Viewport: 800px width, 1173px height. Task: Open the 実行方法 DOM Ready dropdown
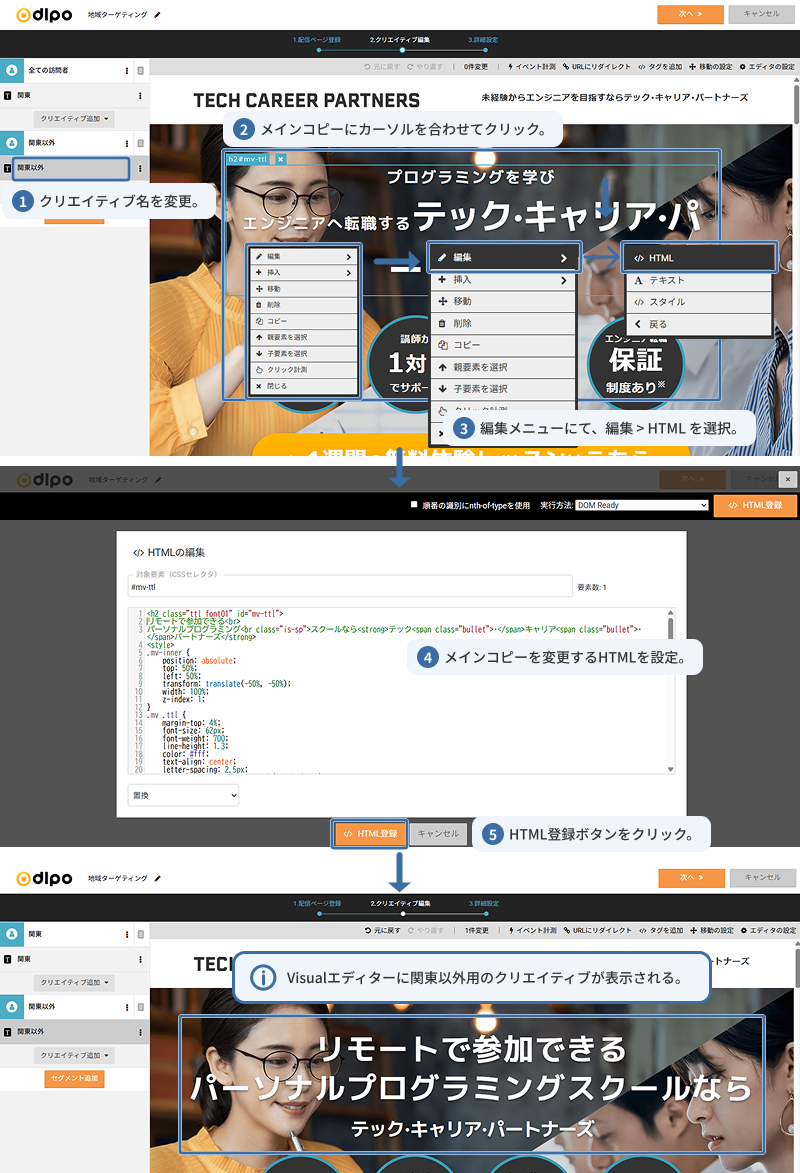coord(642,505)
